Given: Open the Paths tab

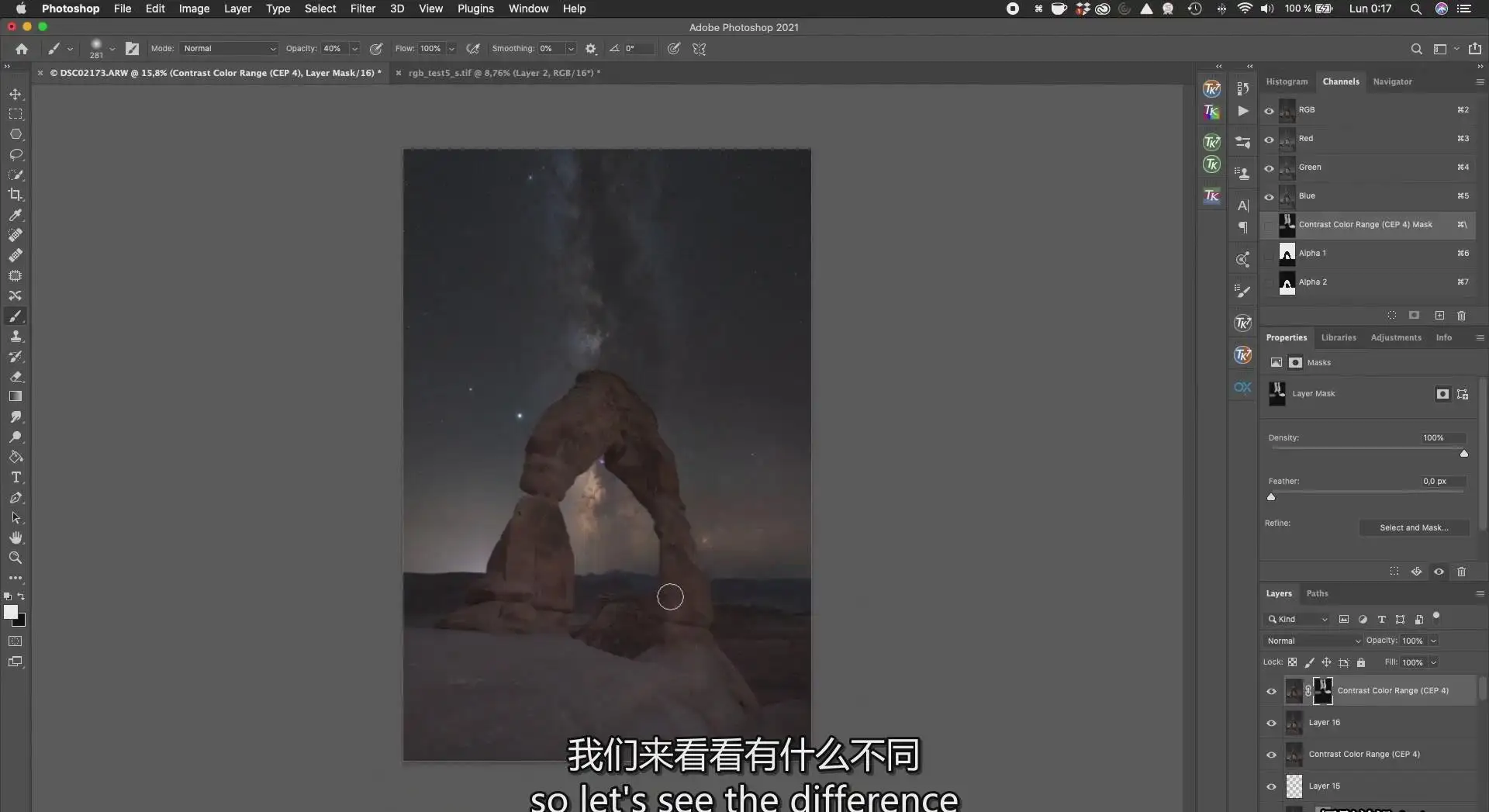Looking at the screenshot, I should pyautogui.click(x=1317, y=593).
